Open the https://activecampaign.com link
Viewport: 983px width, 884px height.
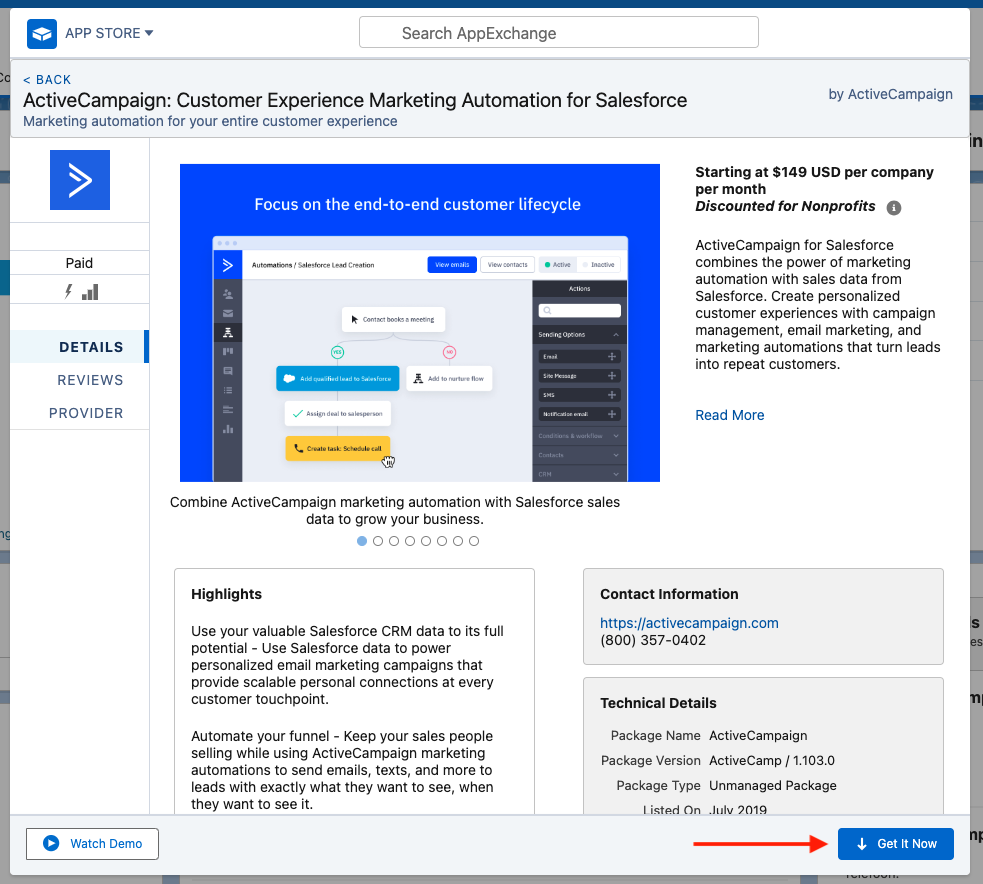tap(689, 623)
